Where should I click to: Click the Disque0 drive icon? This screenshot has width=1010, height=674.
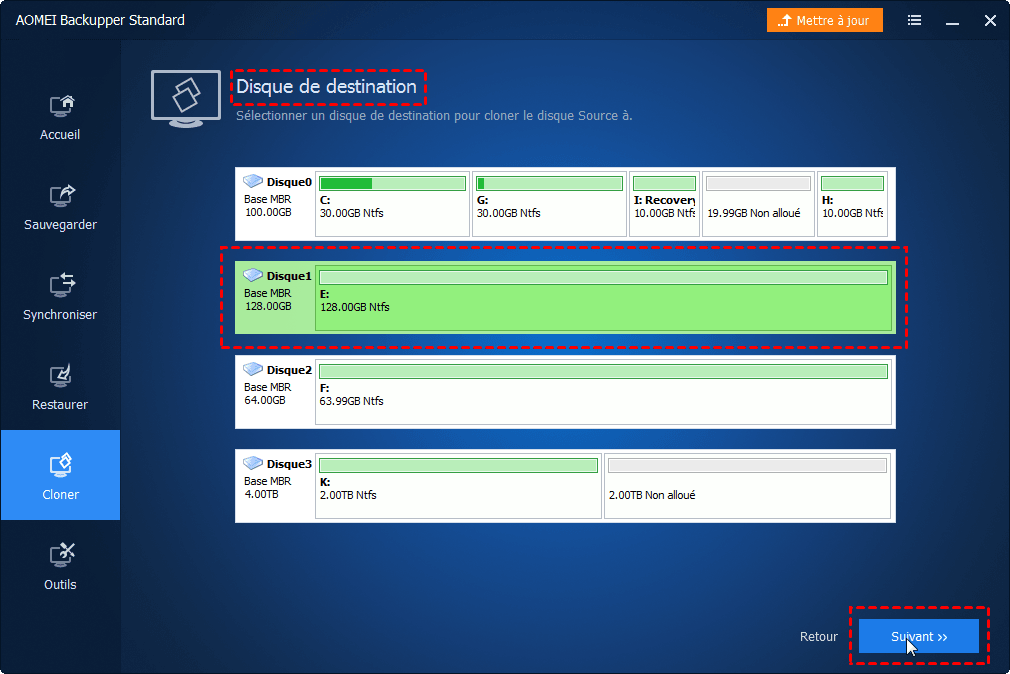click(253, 181)
